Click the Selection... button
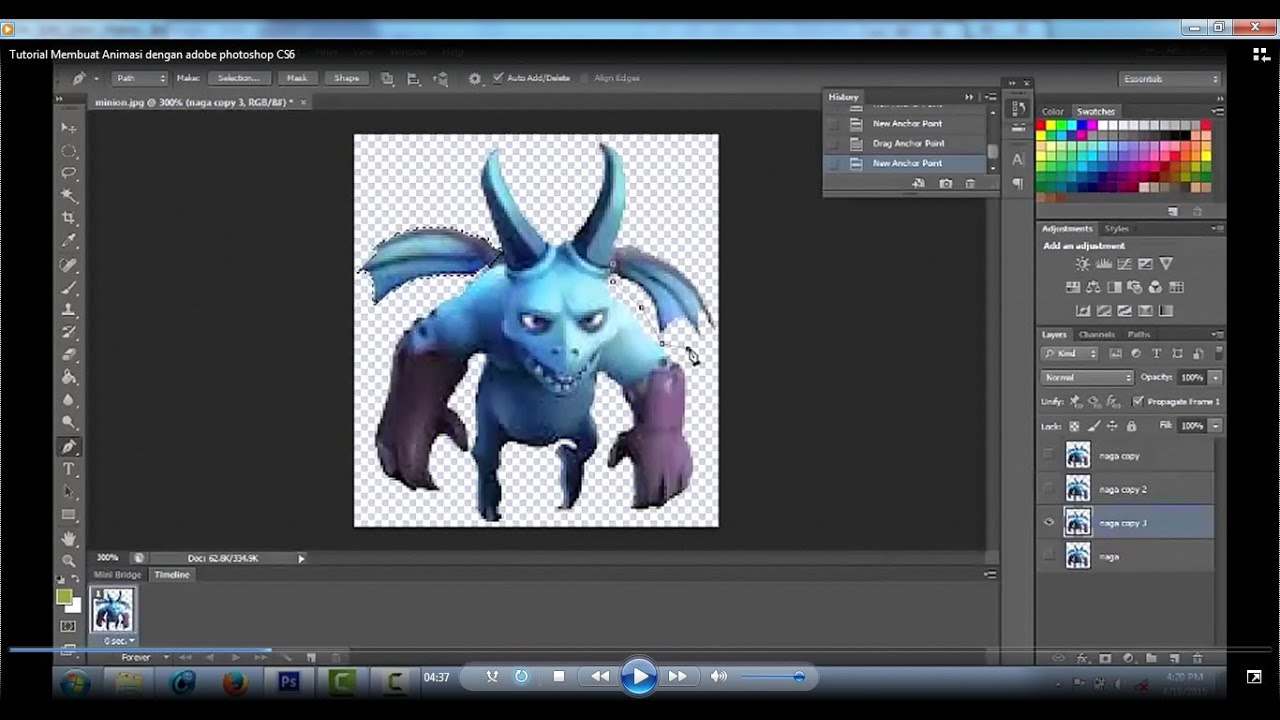 (x=239, y=78)
